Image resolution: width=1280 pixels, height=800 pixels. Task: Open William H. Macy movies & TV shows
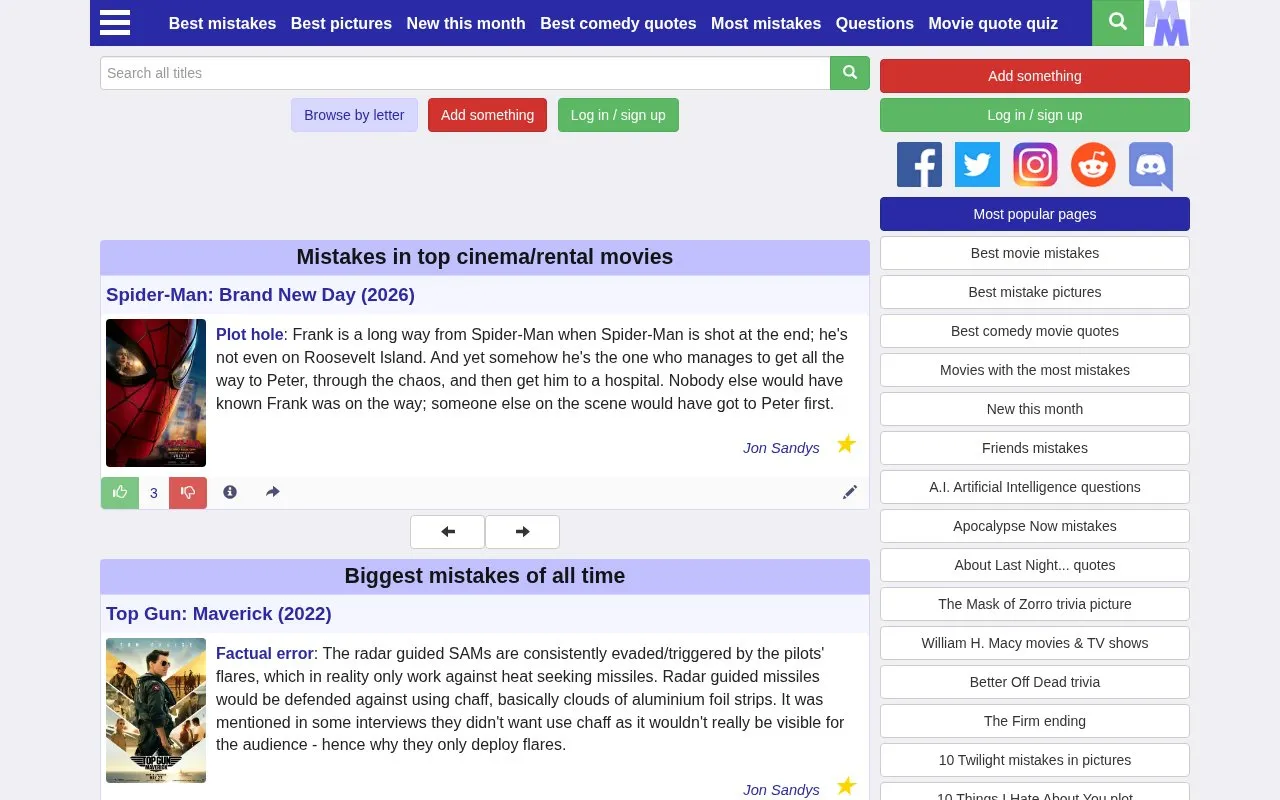point(1035,643)
